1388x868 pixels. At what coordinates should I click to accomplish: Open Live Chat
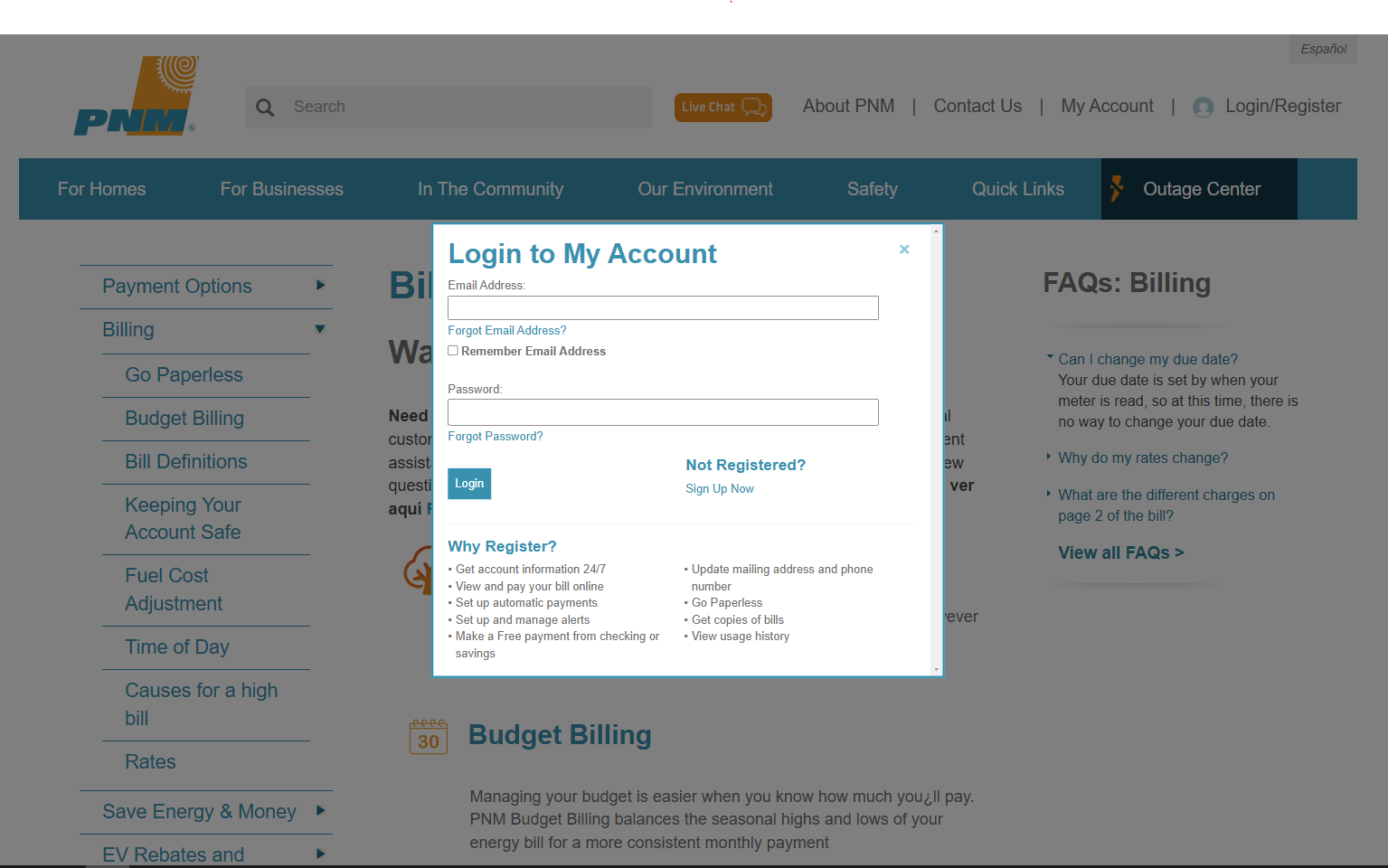722,107
